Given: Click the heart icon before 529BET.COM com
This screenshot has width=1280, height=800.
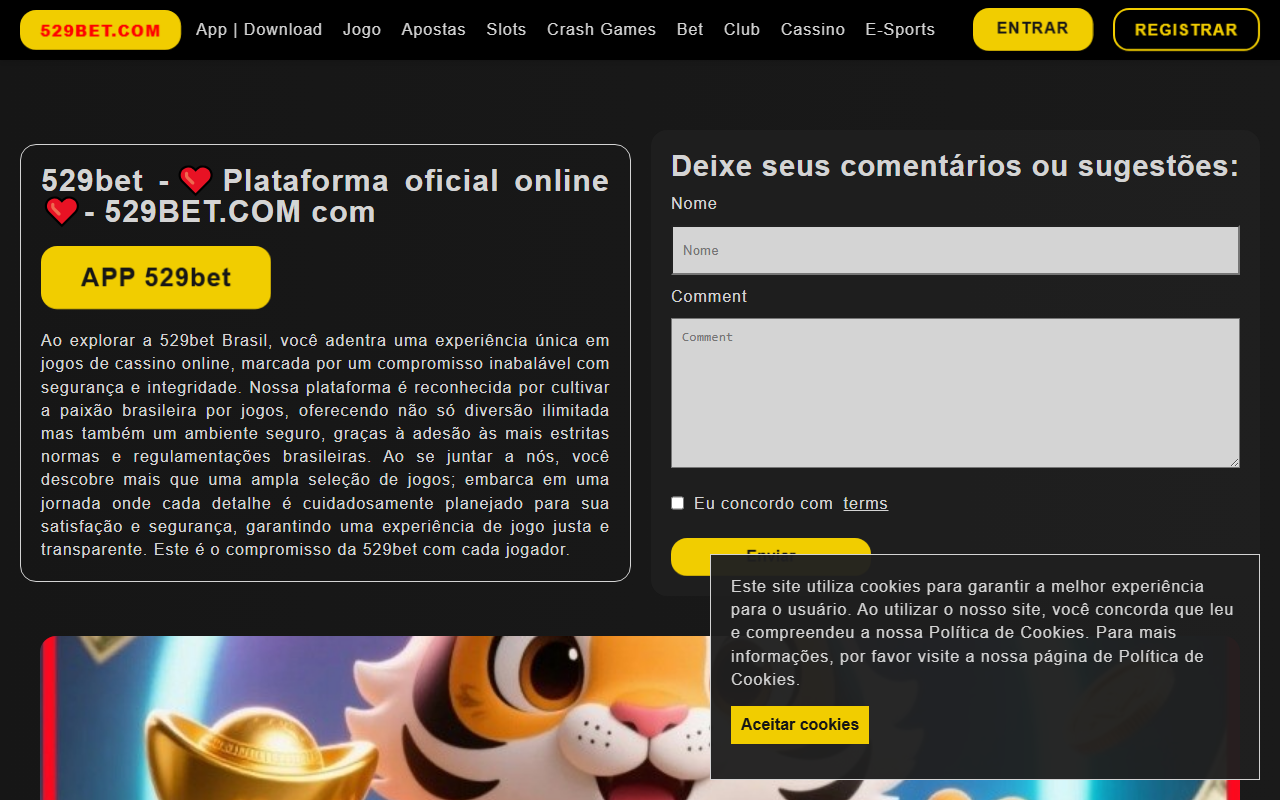Looking at the screenshot, I should click(62, 211).
